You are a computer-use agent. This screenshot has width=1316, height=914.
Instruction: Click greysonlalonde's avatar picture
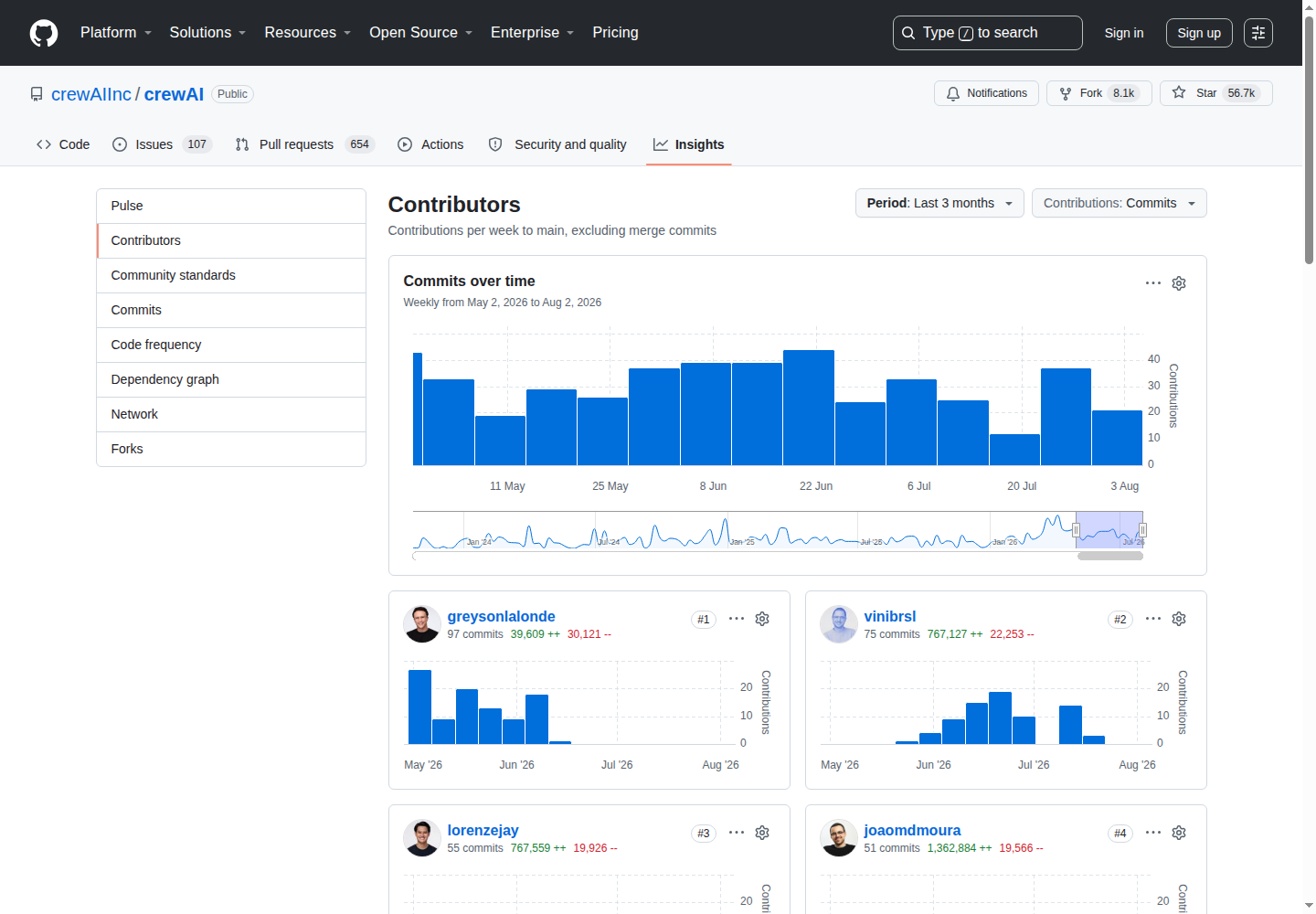click(422, 624)
